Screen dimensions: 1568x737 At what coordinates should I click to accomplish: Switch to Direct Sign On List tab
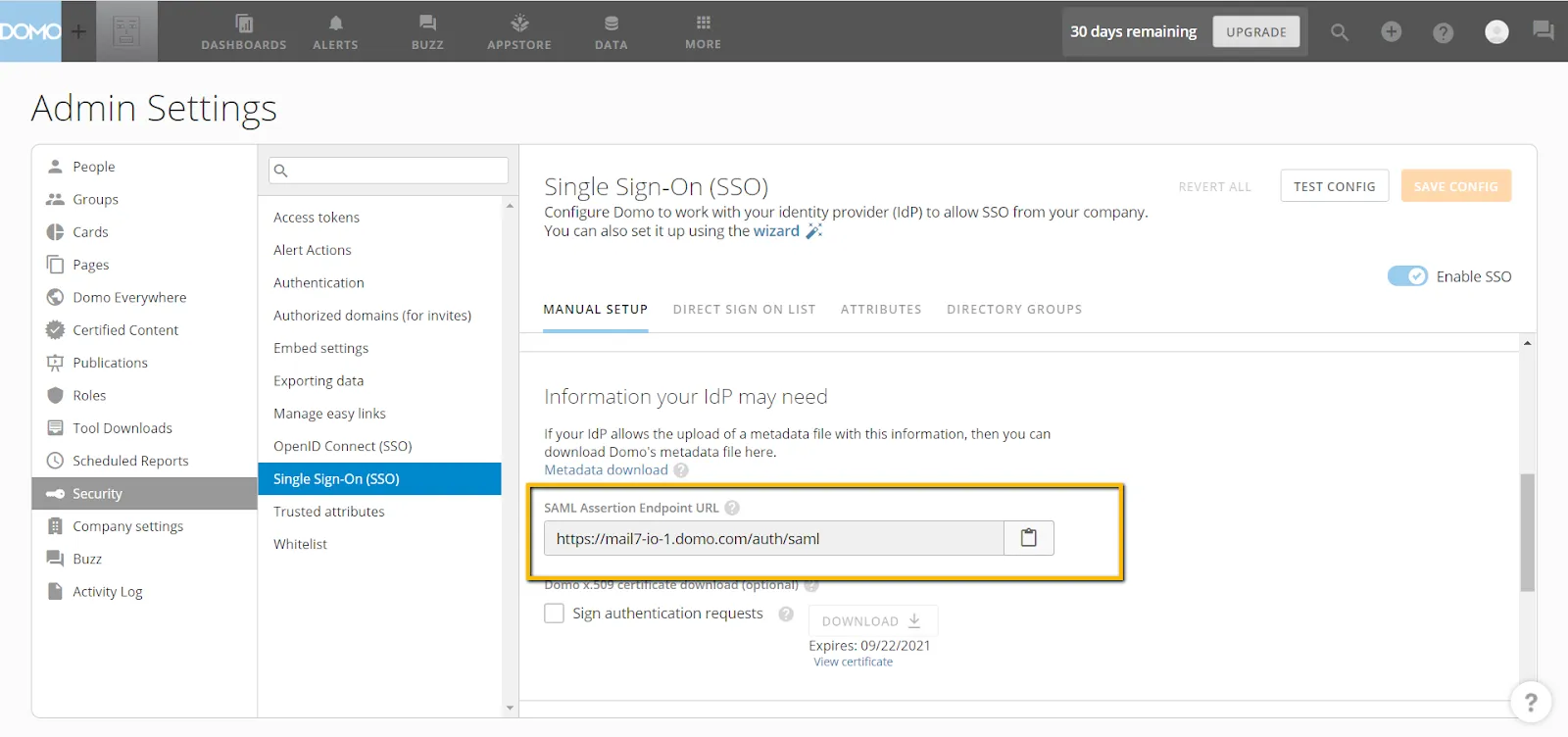744,310
